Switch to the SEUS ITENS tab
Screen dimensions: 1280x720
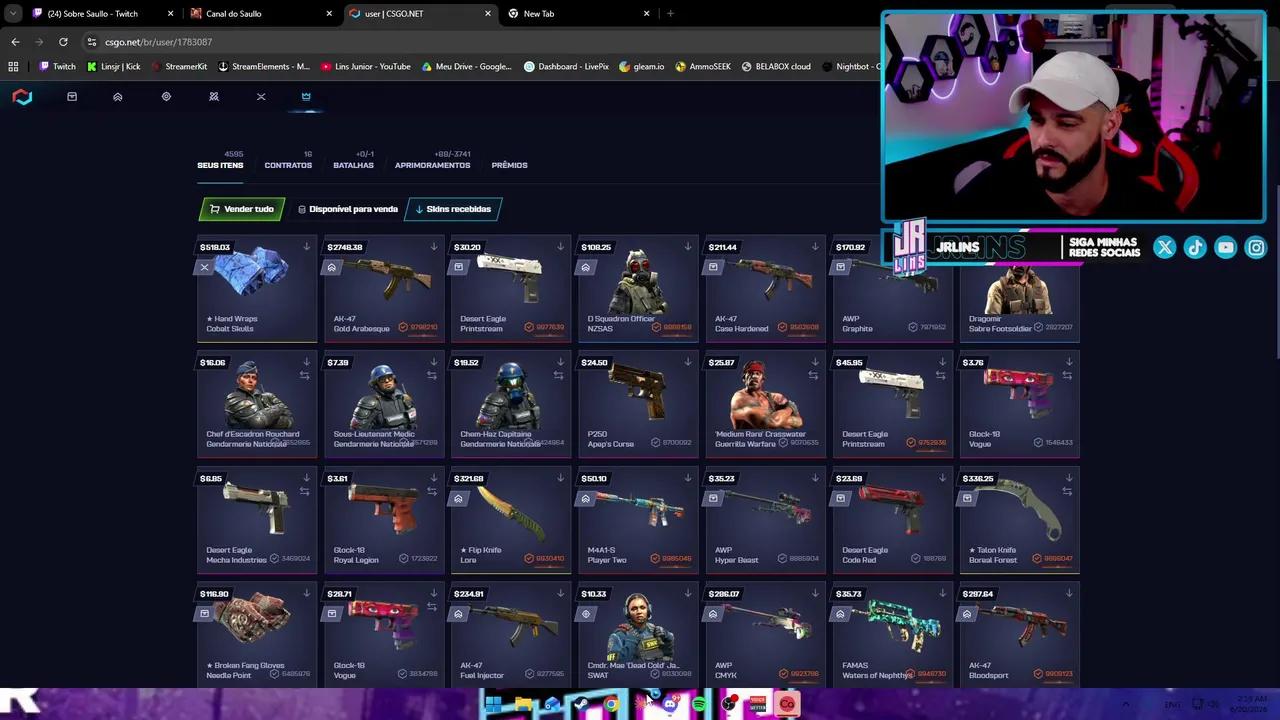pos(220,165)
